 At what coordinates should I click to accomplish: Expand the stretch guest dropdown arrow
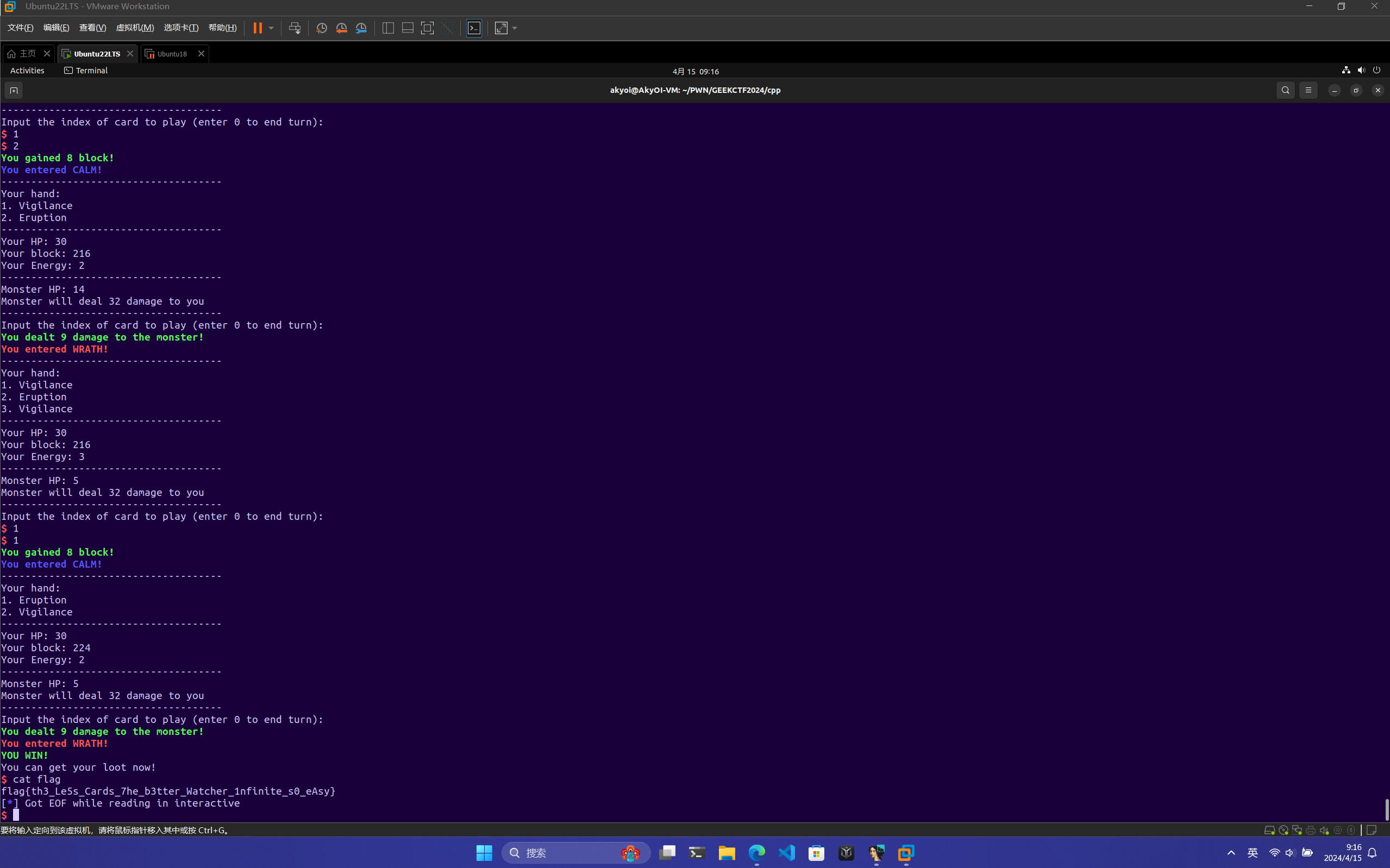(515, 28)
